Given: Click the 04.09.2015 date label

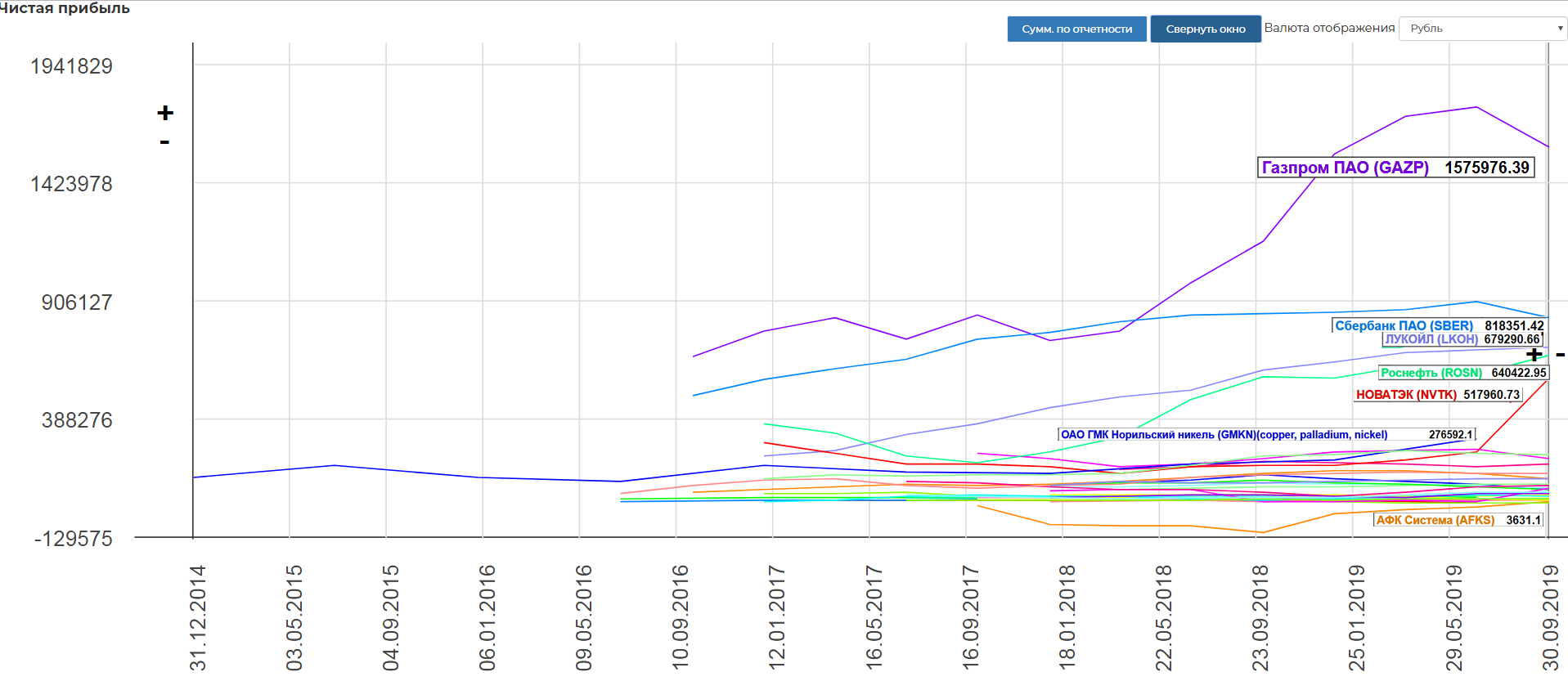Looking at the screenshot, I should [391, 618].
